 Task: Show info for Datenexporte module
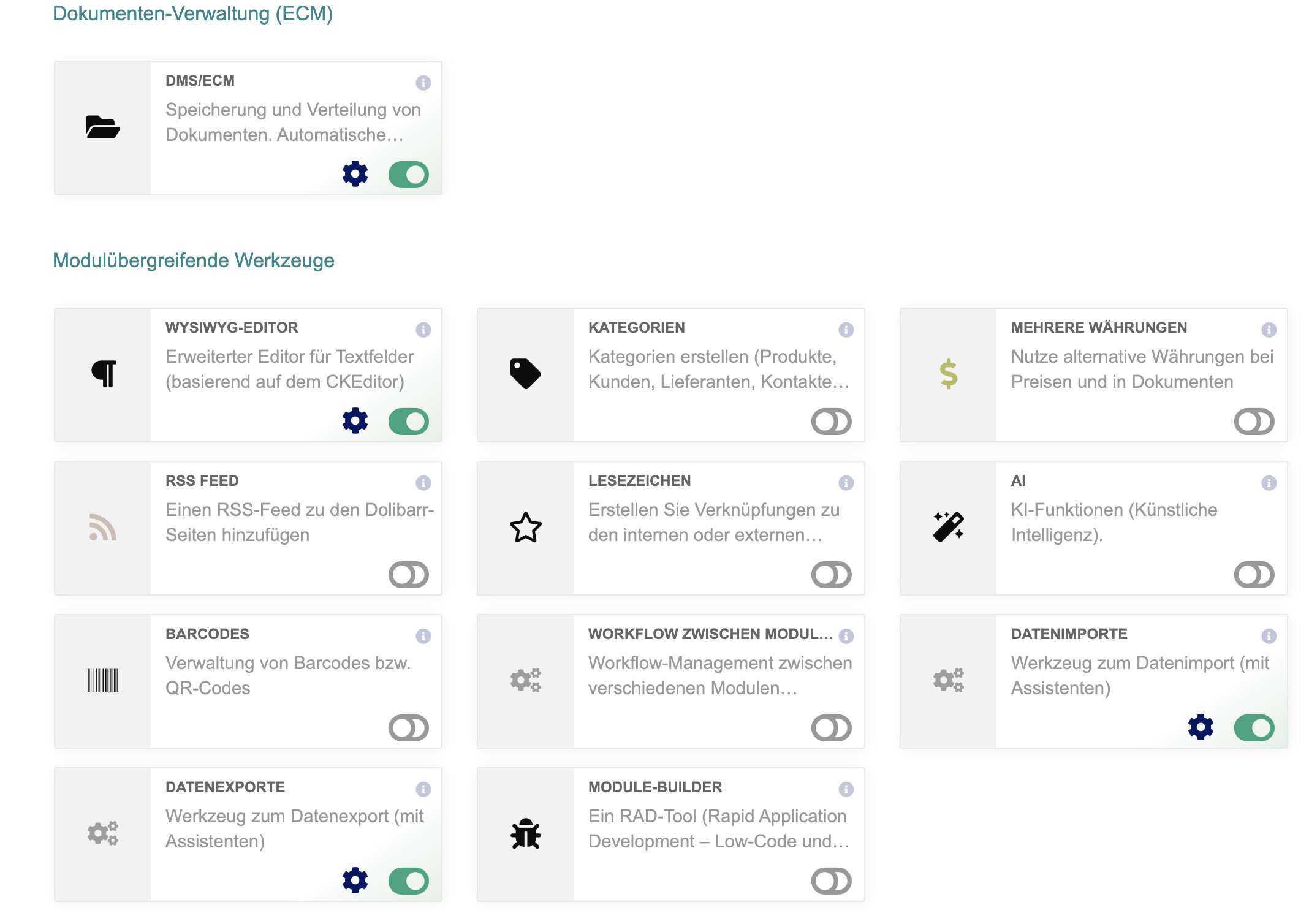(423, 789)
